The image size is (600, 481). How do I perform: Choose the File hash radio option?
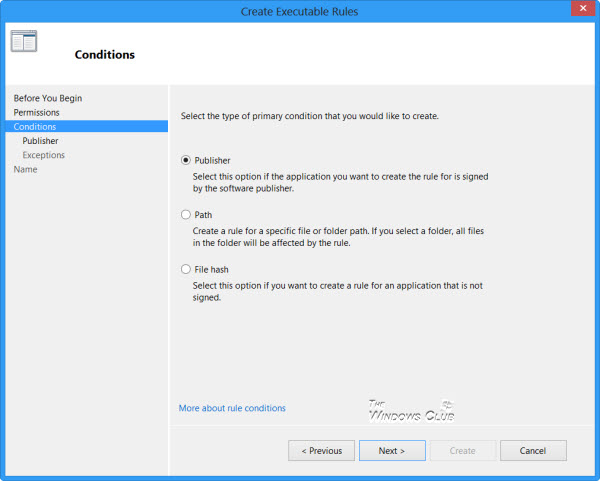point(186,269)
